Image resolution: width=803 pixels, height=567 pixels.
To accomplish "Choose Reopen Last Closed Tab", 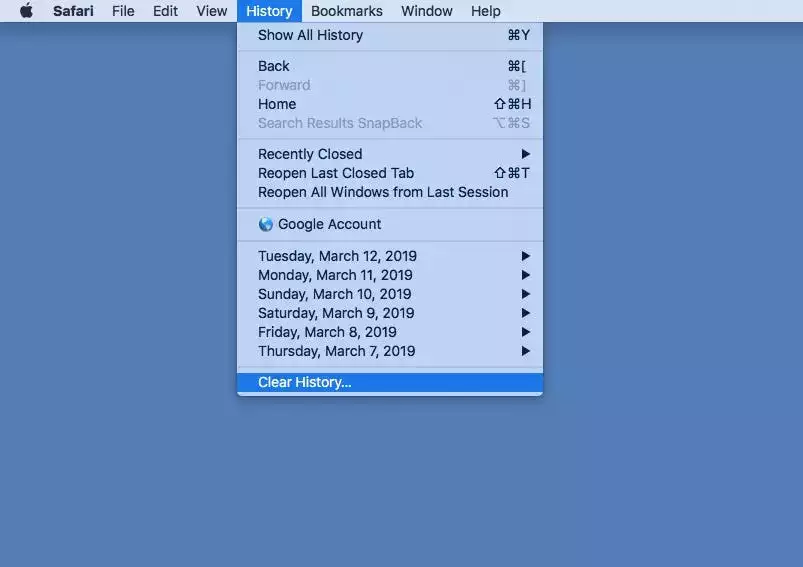I will point(390,173).
